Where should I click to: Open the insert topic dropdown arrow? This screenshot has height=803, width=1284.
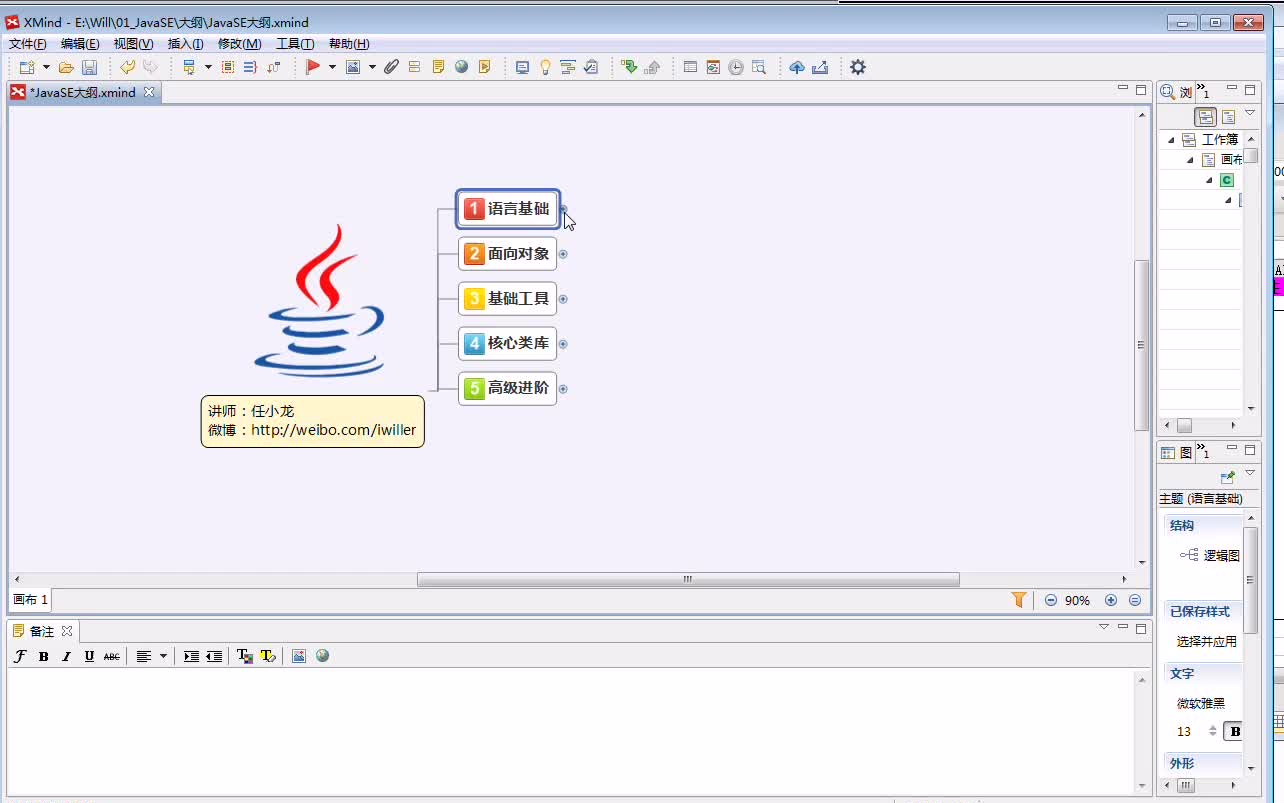208,67
